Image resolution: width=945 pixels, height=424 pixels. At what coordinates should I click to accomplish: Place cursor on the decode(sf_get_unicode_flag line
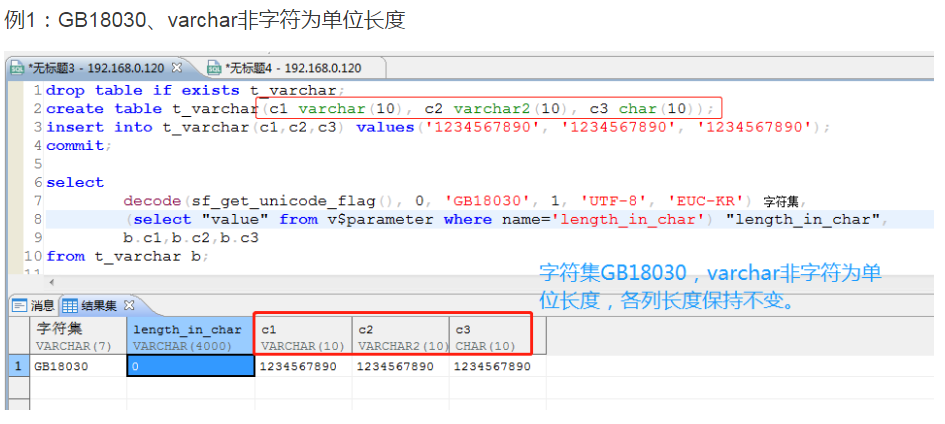point(464,201)
